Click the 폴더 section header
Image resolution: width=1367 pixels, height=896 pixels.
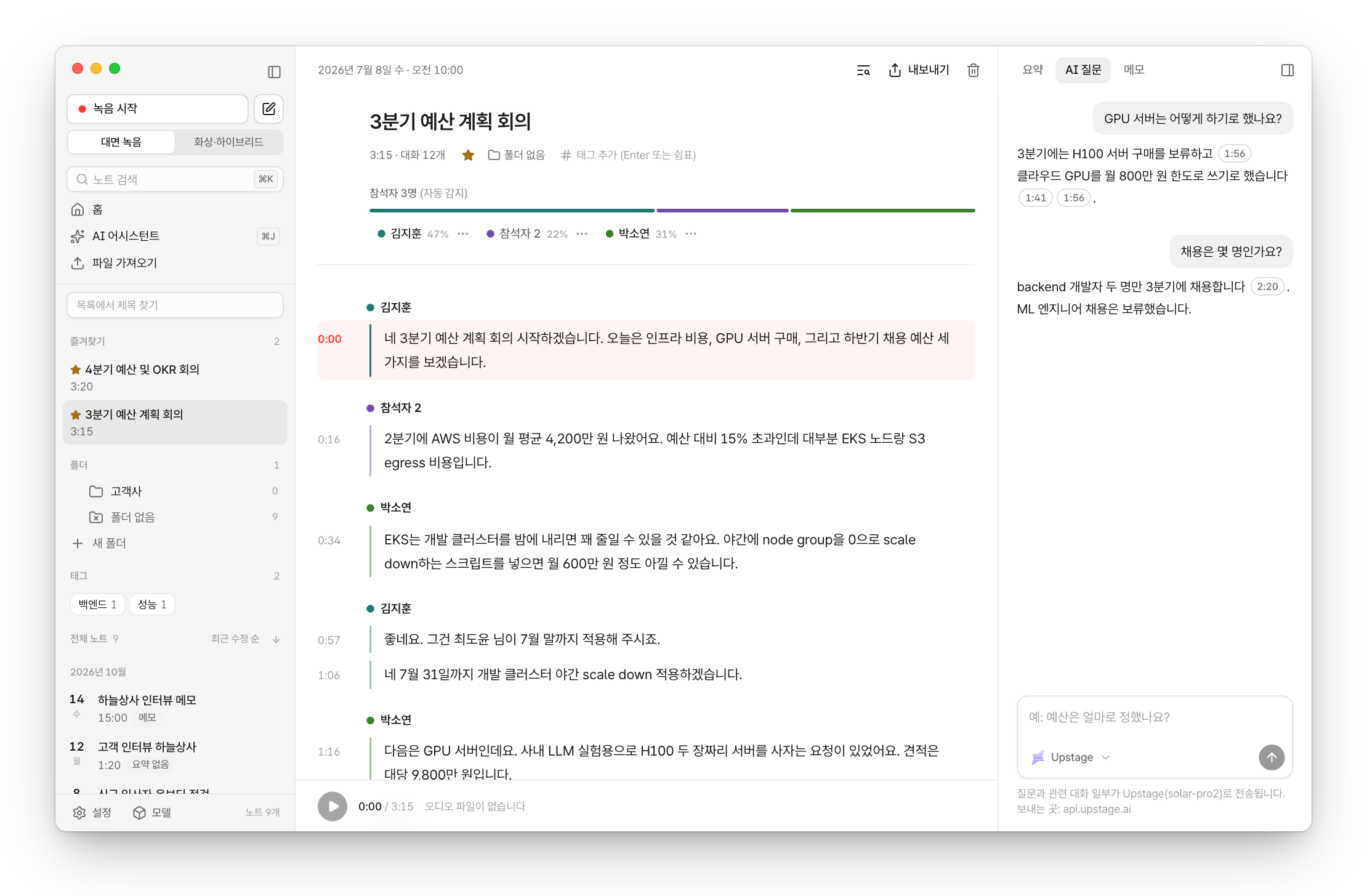point(79,466)
